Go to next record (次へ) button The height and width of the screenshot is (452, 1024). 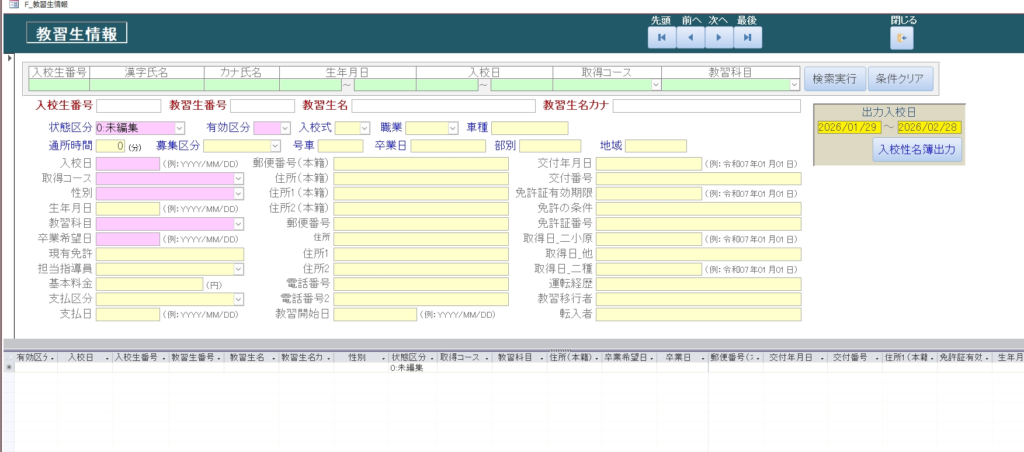pyautogui.click(x=719, y=38)
